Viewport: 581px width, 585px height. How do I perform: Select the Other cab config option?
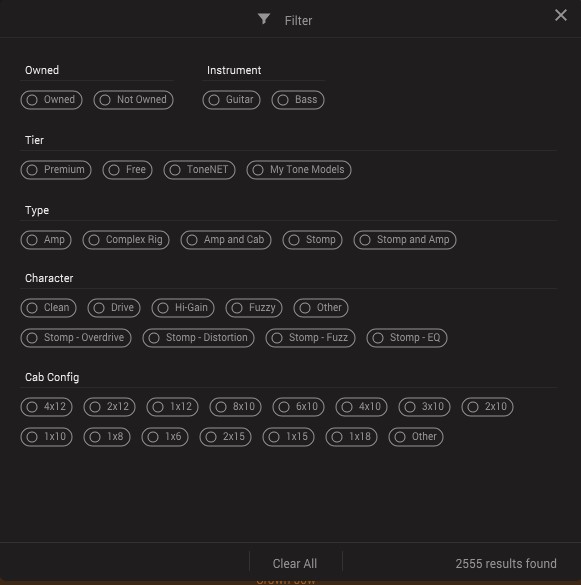tap(416, 437)
